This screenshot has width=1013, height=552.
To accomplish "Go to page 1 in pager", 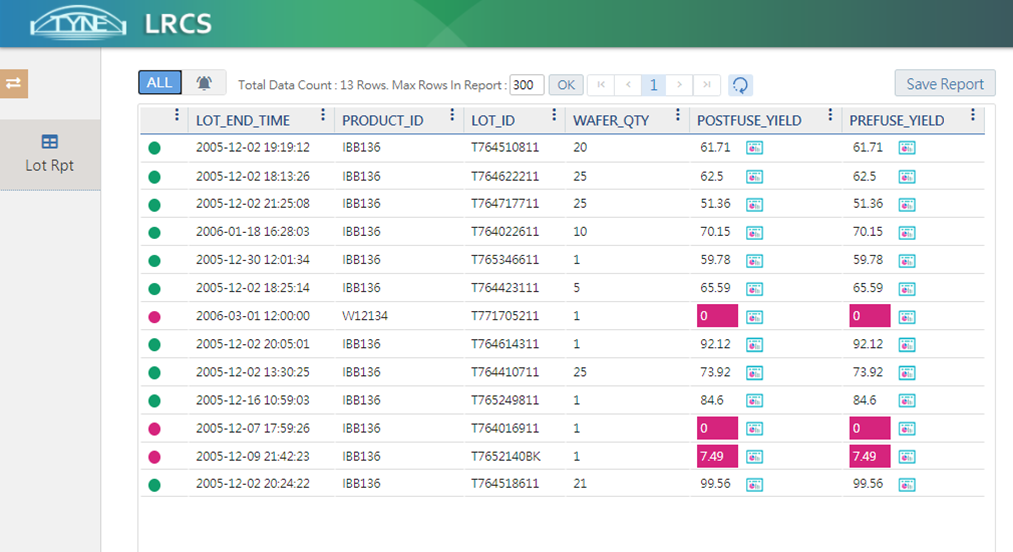I will (652, 85).
